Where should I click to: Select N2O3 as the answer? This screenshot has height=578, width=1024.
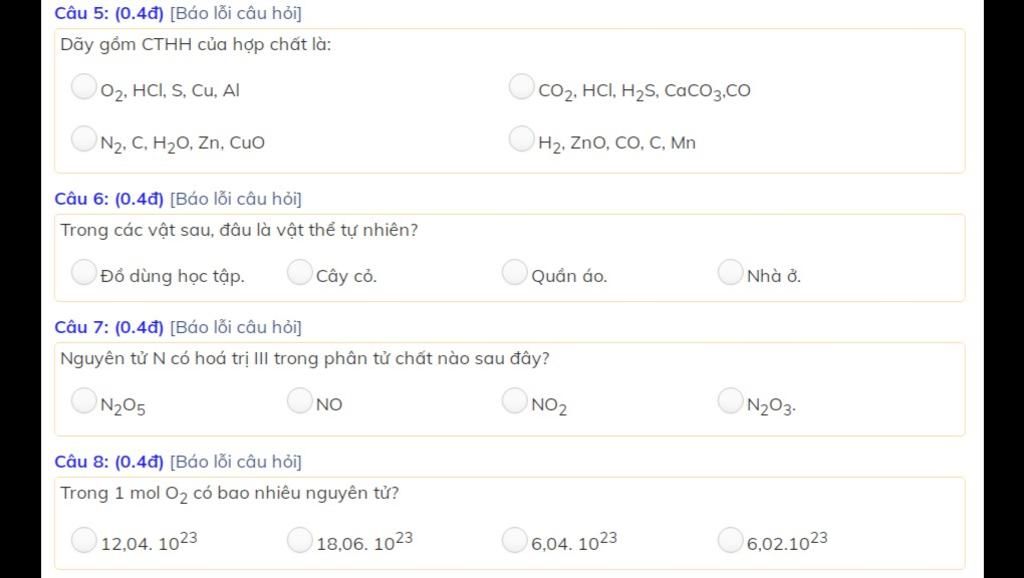coord(730,401)
